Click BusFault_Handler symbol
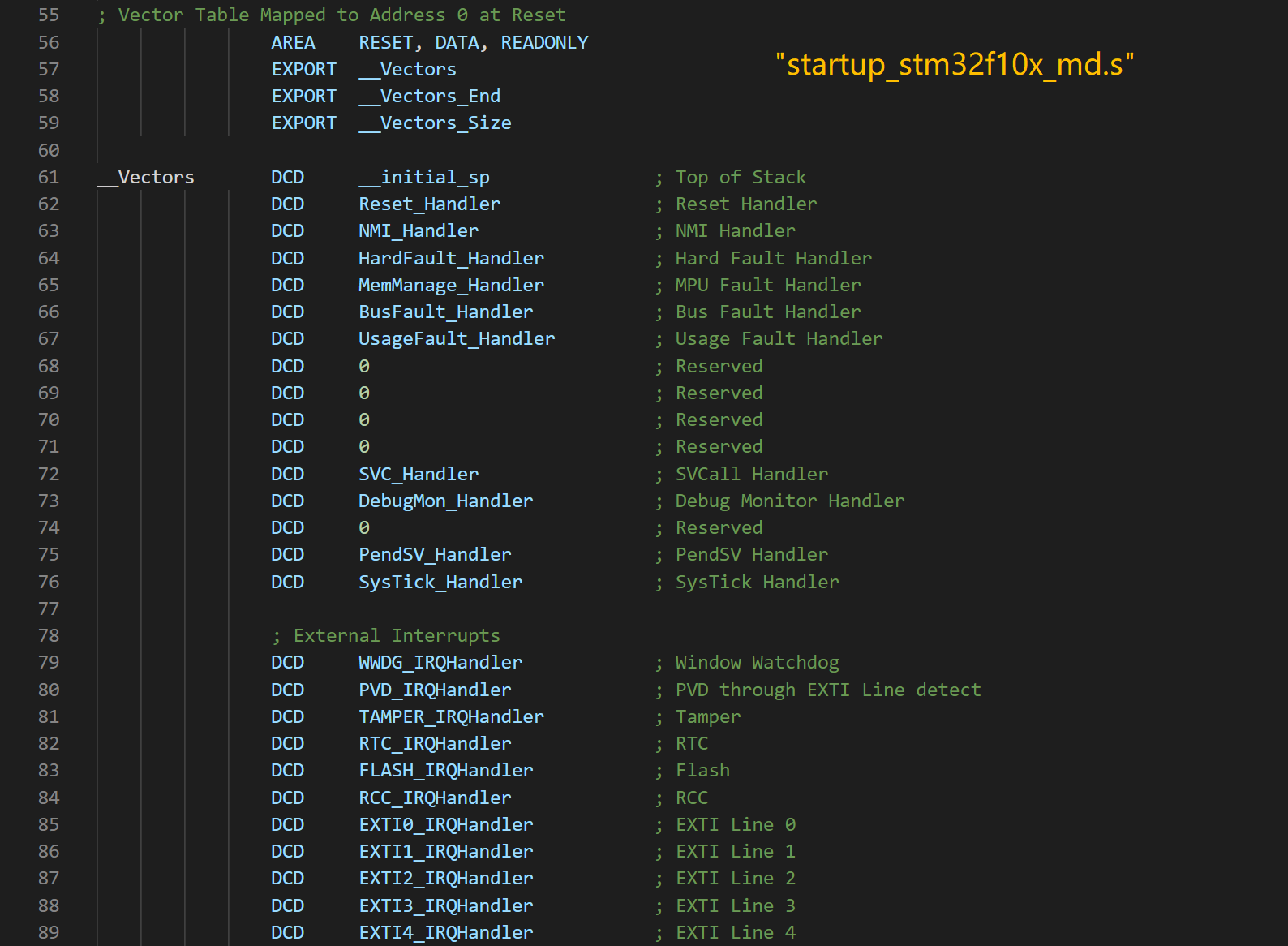The width and height of the screenshot is (1288, 946). click(446, 312)
